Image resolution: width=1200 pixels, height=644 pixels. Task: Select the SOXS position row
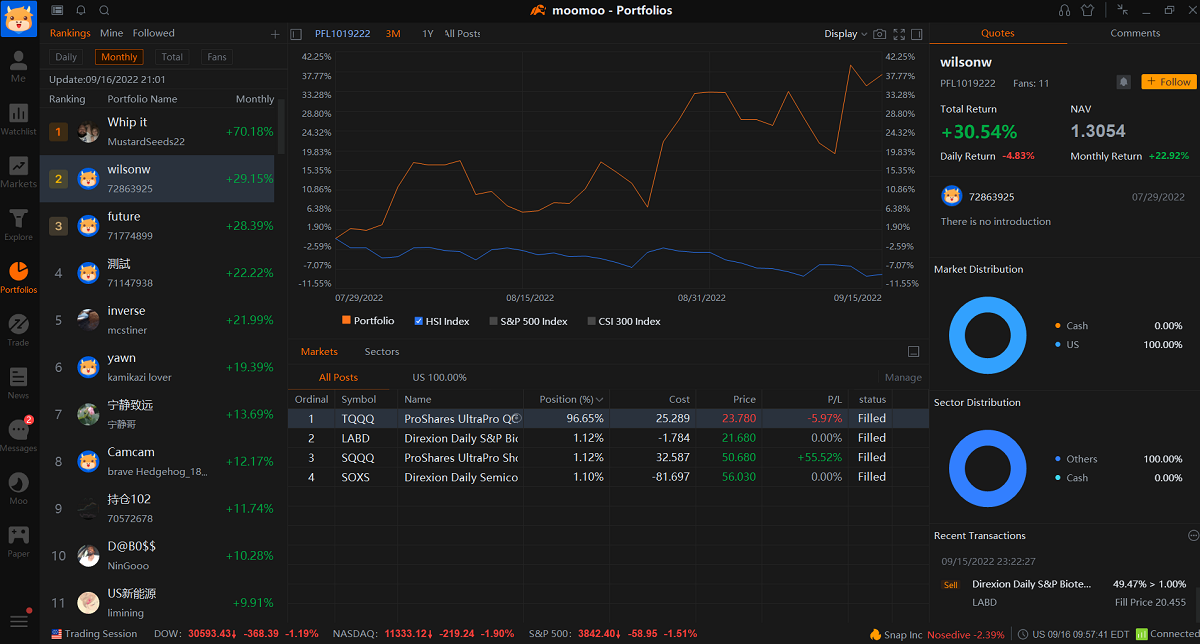pos(608,477)
